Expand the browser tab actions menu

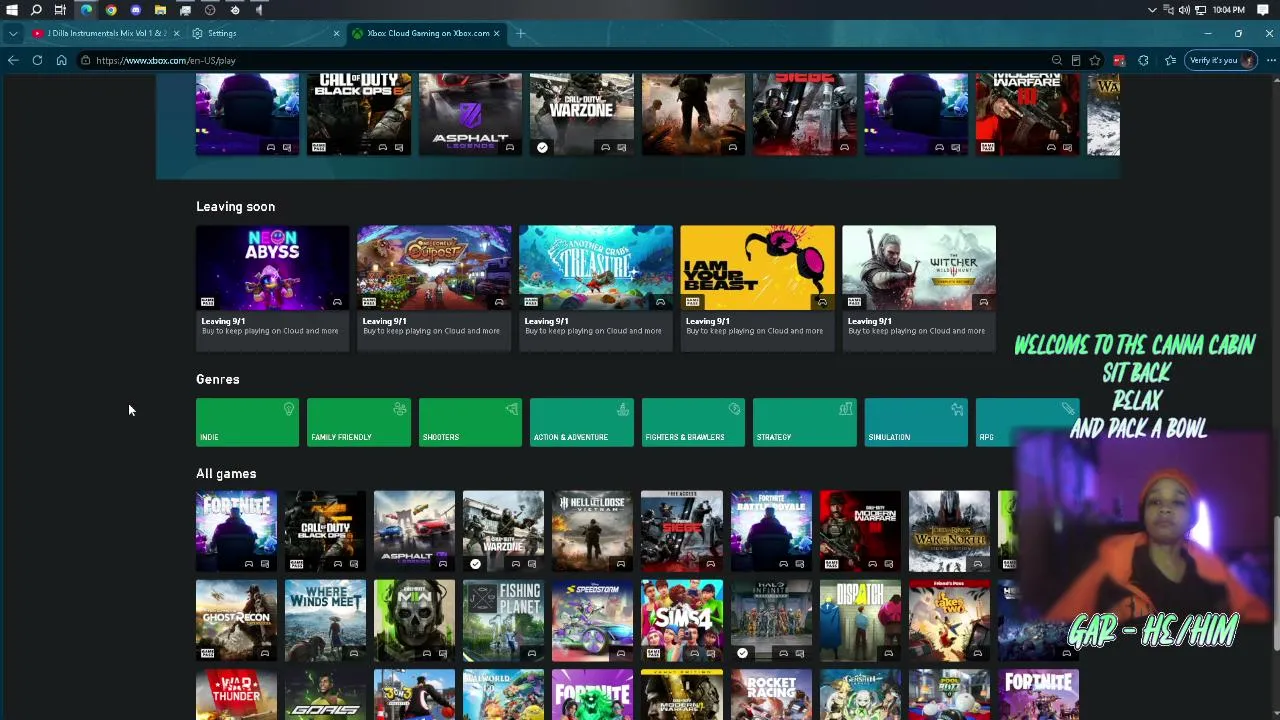click(13, 33)
